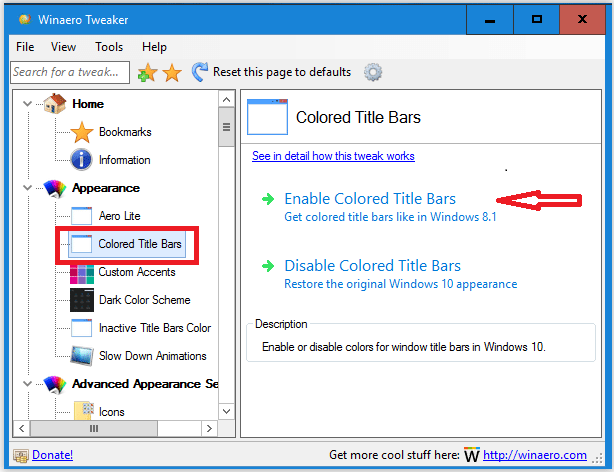The image size is (614, 472).
Task: Collapse the Appearance tree node
Action: tap(27, 188)
